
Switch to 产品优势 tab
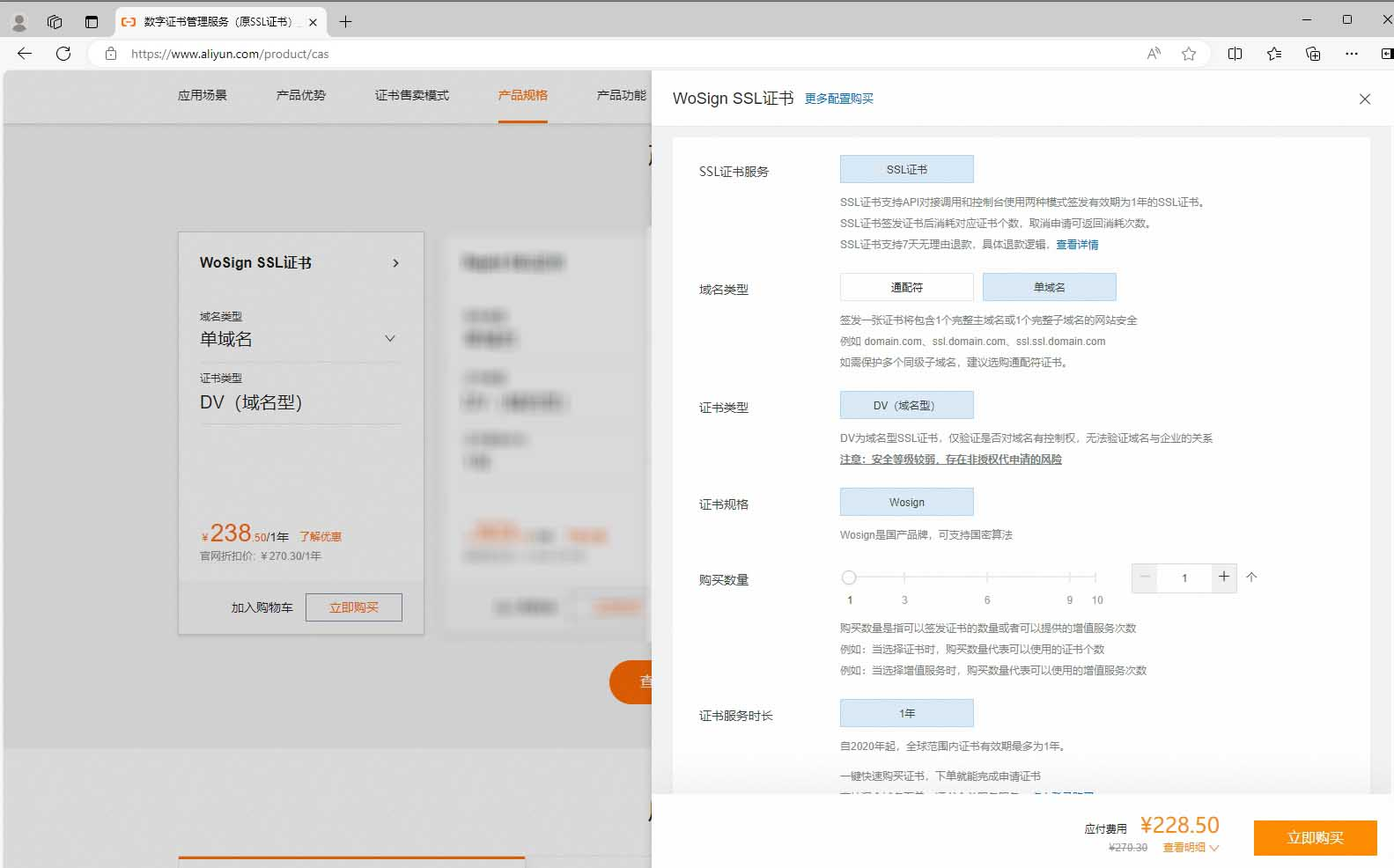[x=301, y=95]
